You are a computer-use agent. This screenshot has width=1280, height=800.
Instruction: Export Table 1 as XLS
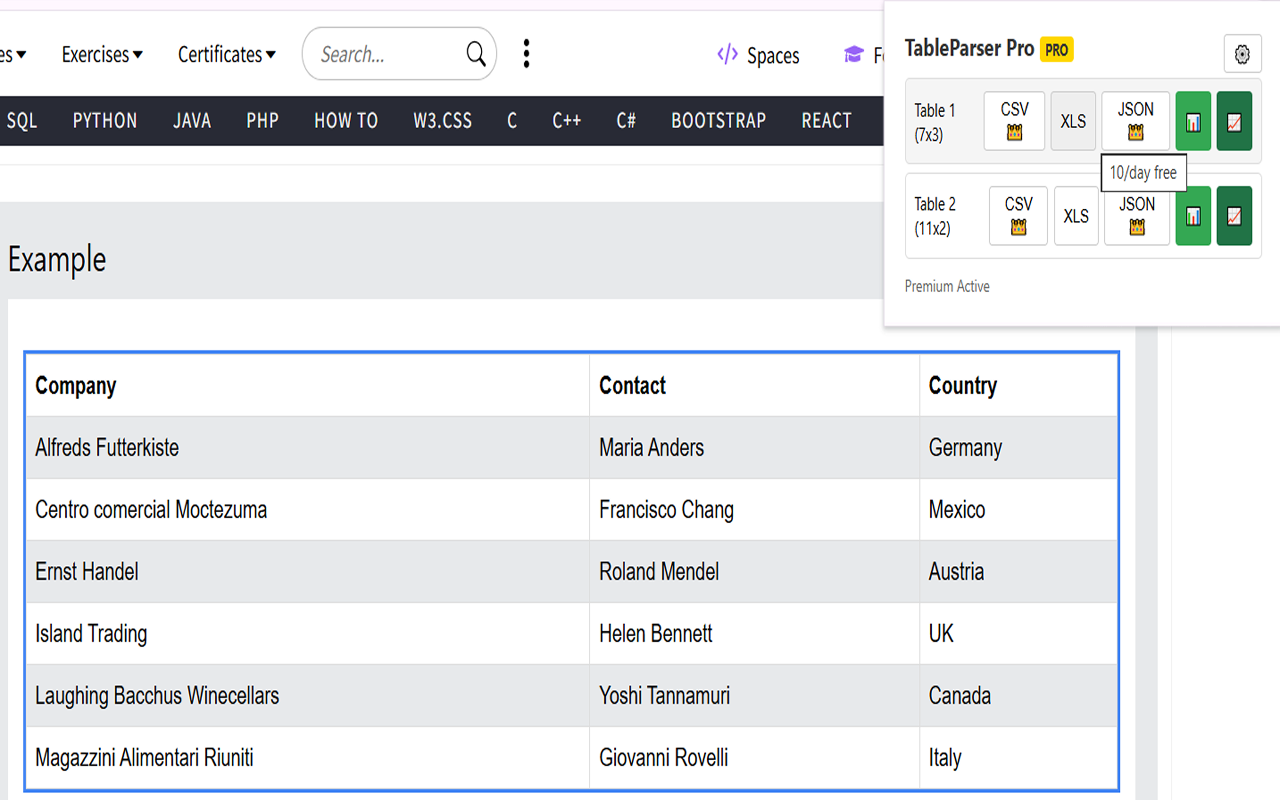tap(1073, 120)
